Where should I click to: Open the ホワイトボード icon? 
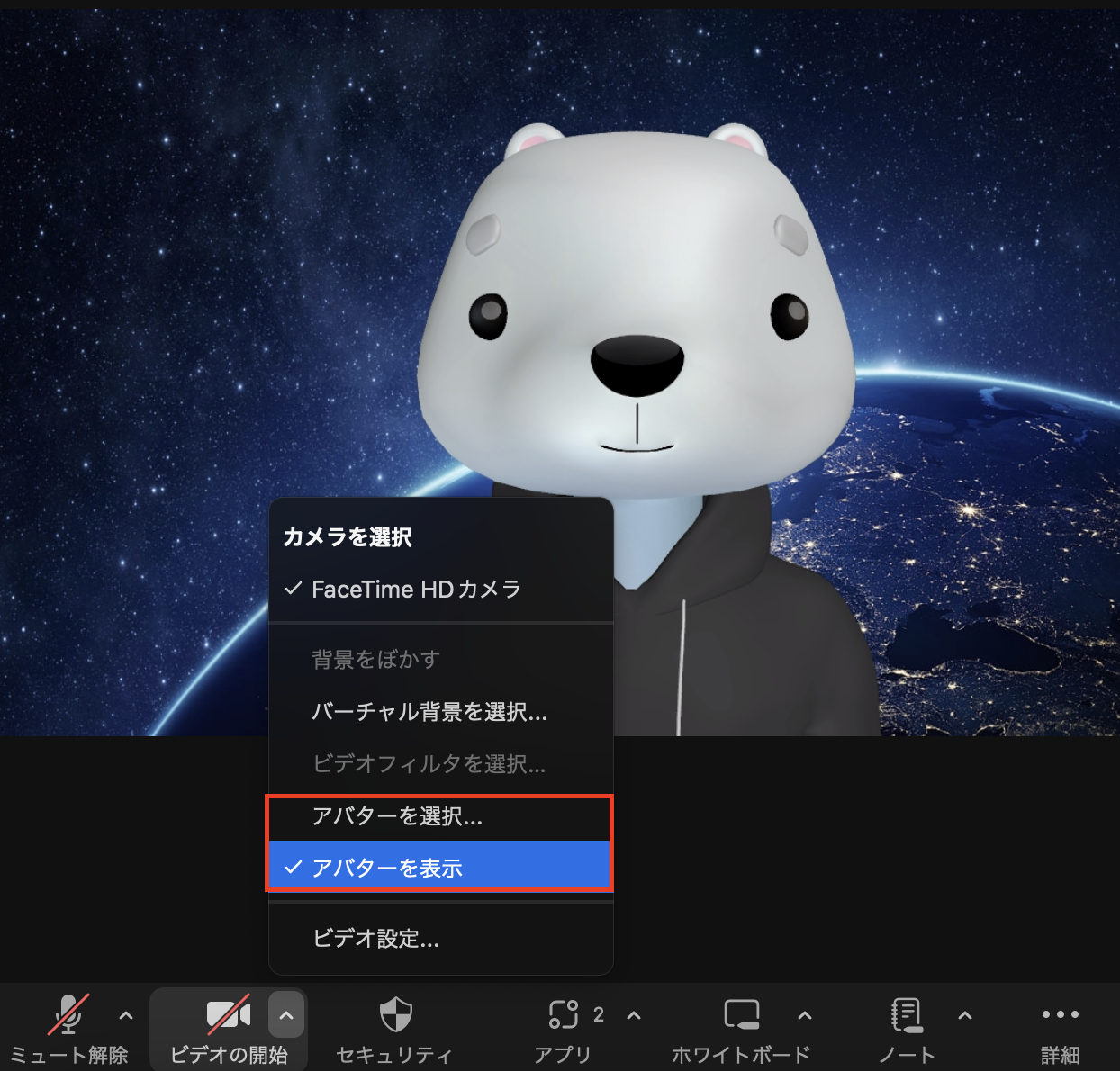pyautogui.click(x=742, y=1014)
